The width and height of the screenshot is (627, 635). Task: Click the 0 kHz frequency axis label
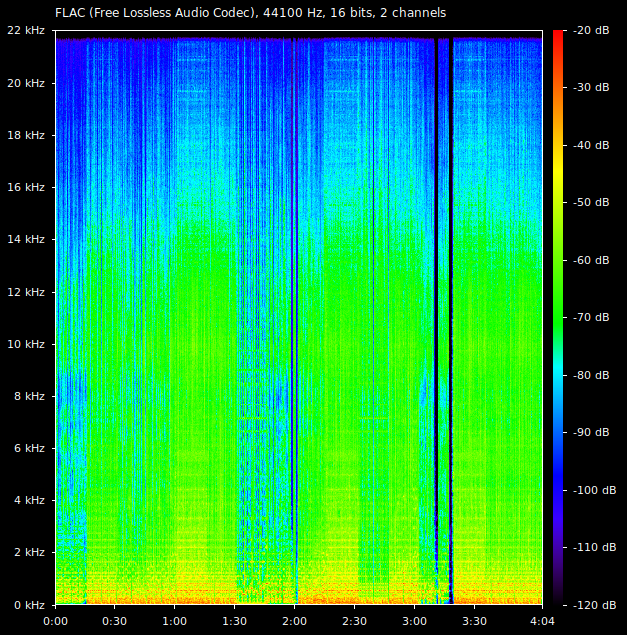pos(29,605)
